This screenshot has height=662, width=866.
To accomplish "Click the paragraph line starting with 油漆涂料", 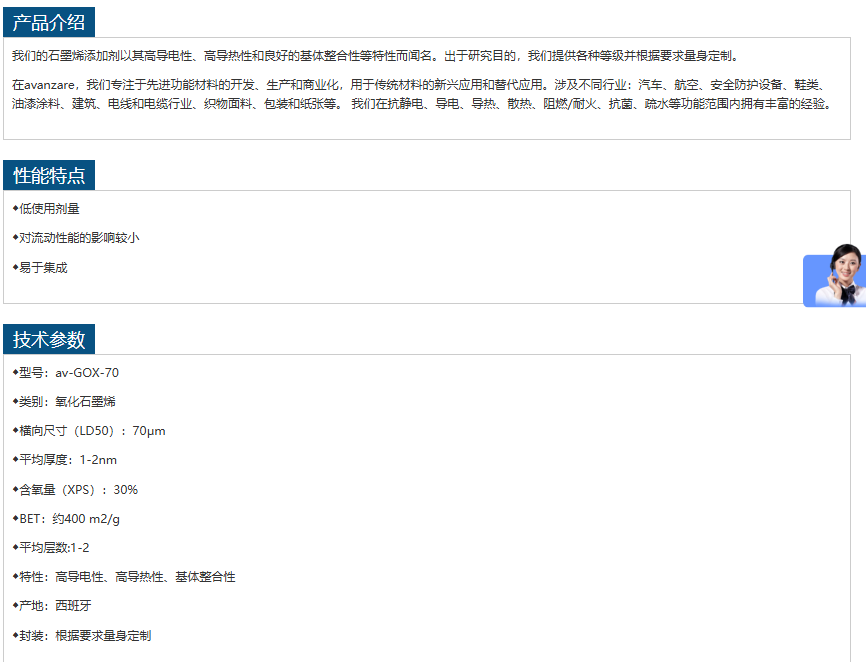I will click(420, 103).
